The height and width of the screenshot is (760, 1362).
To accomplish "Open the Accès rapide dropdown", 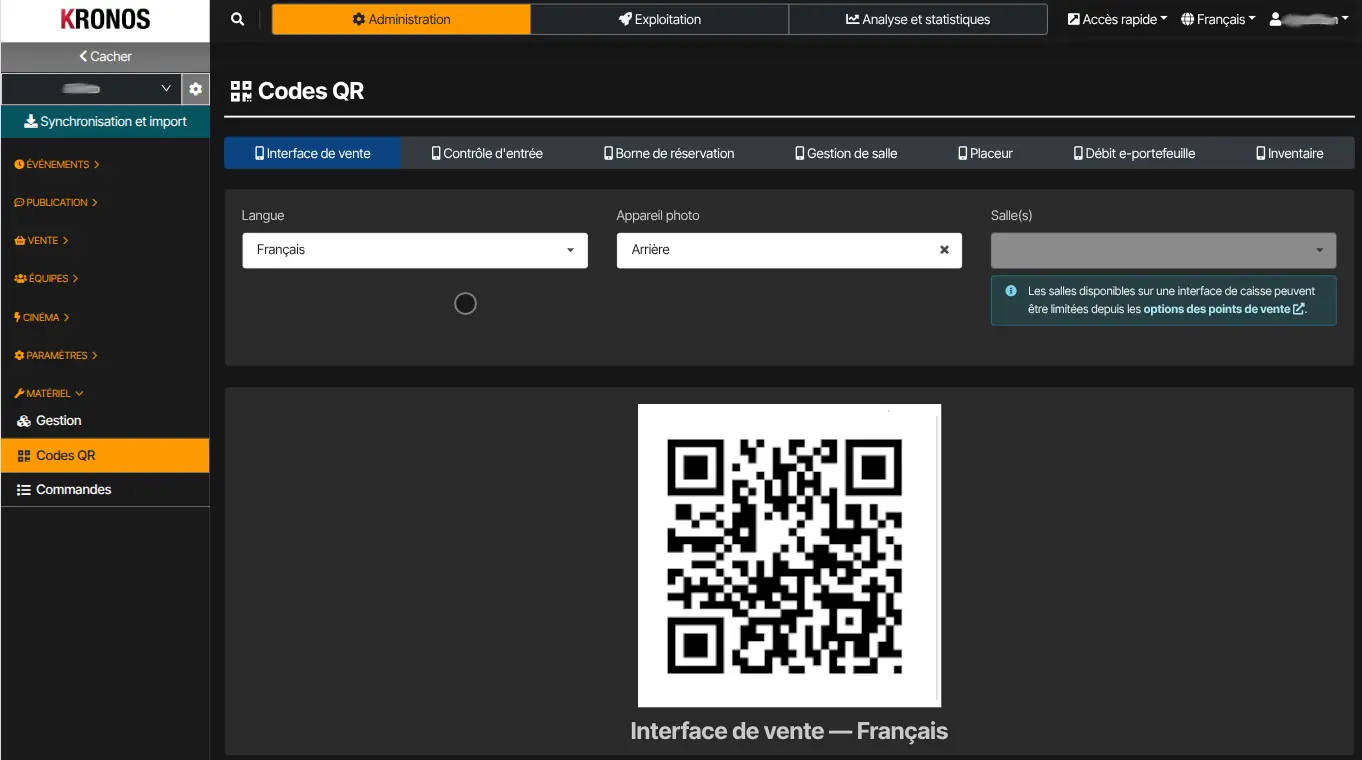I will click(1117, 19).
